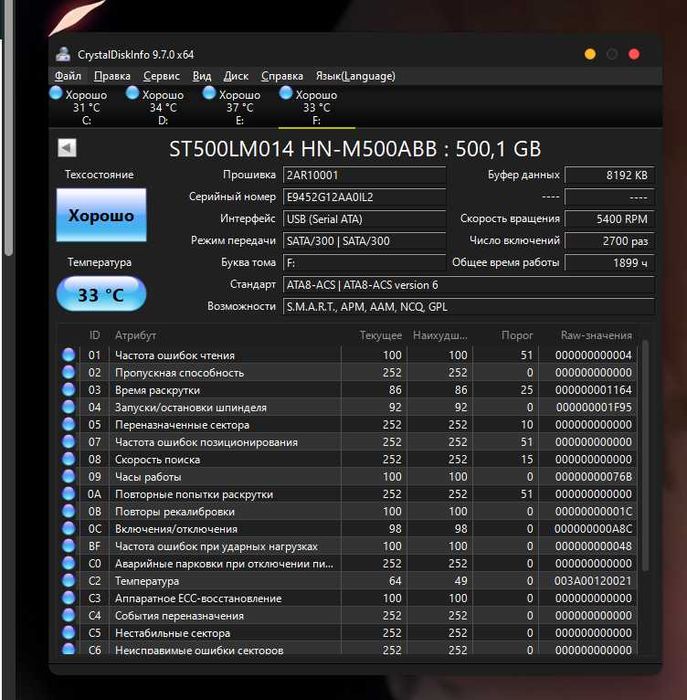
Task: Click status icon for attribute 0A
Action: (68, 494)
